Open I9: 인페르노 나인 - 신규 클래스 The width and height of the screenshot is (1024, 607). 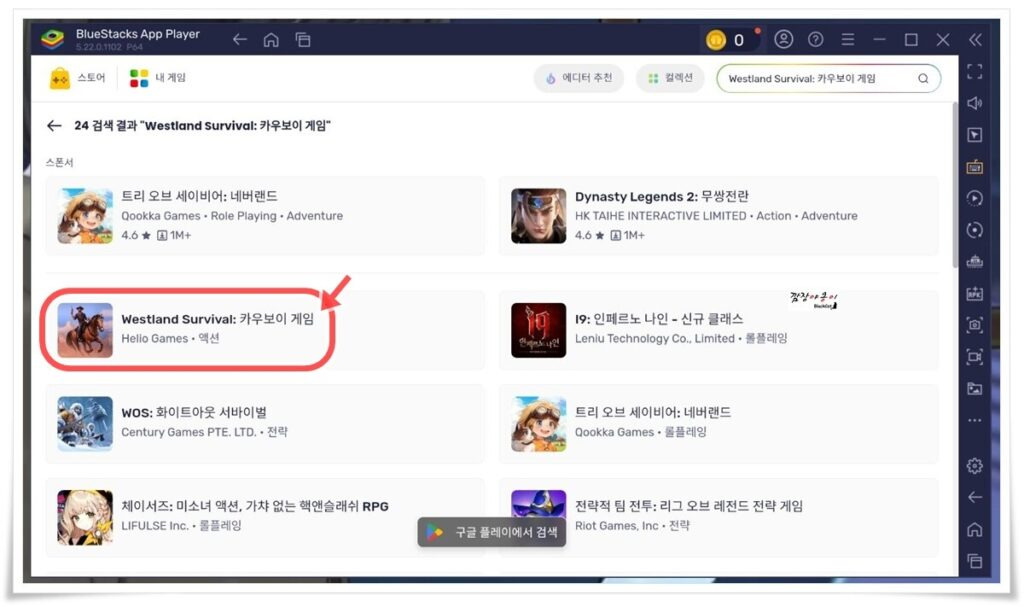(x=718, y=330)
